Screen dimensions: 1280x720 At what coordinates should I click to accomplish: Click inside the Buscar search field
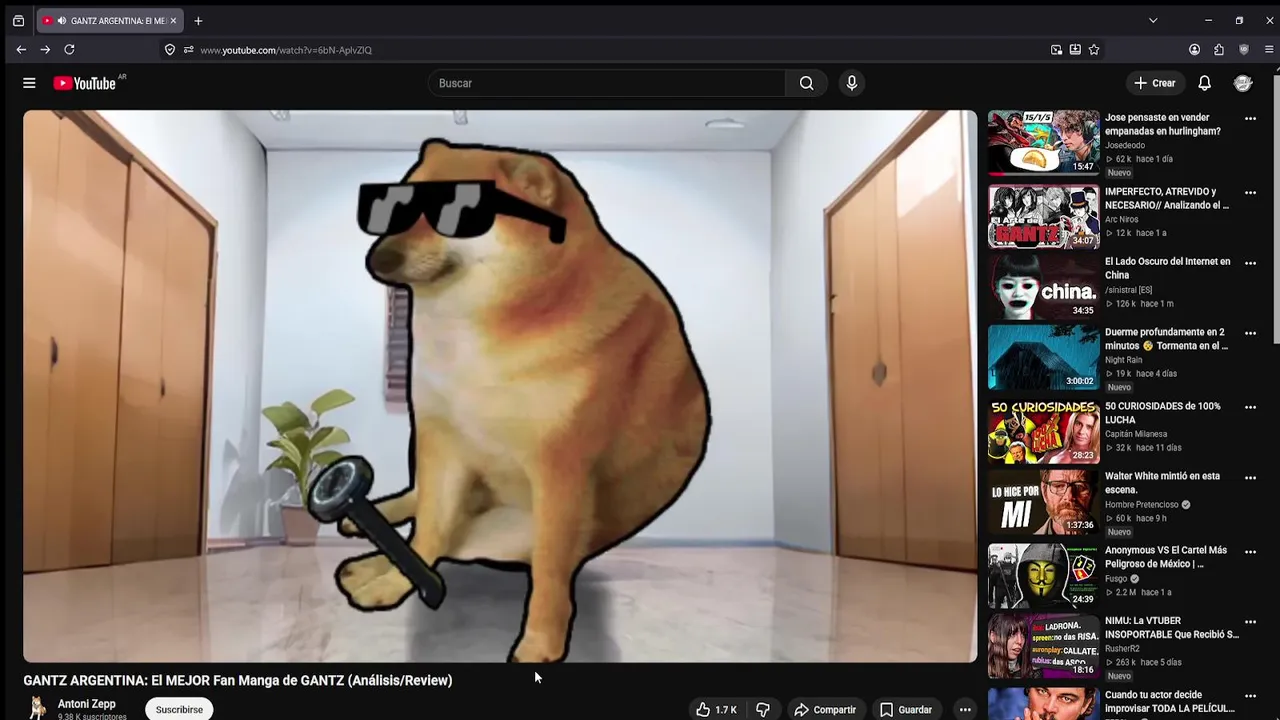(606, 83)
